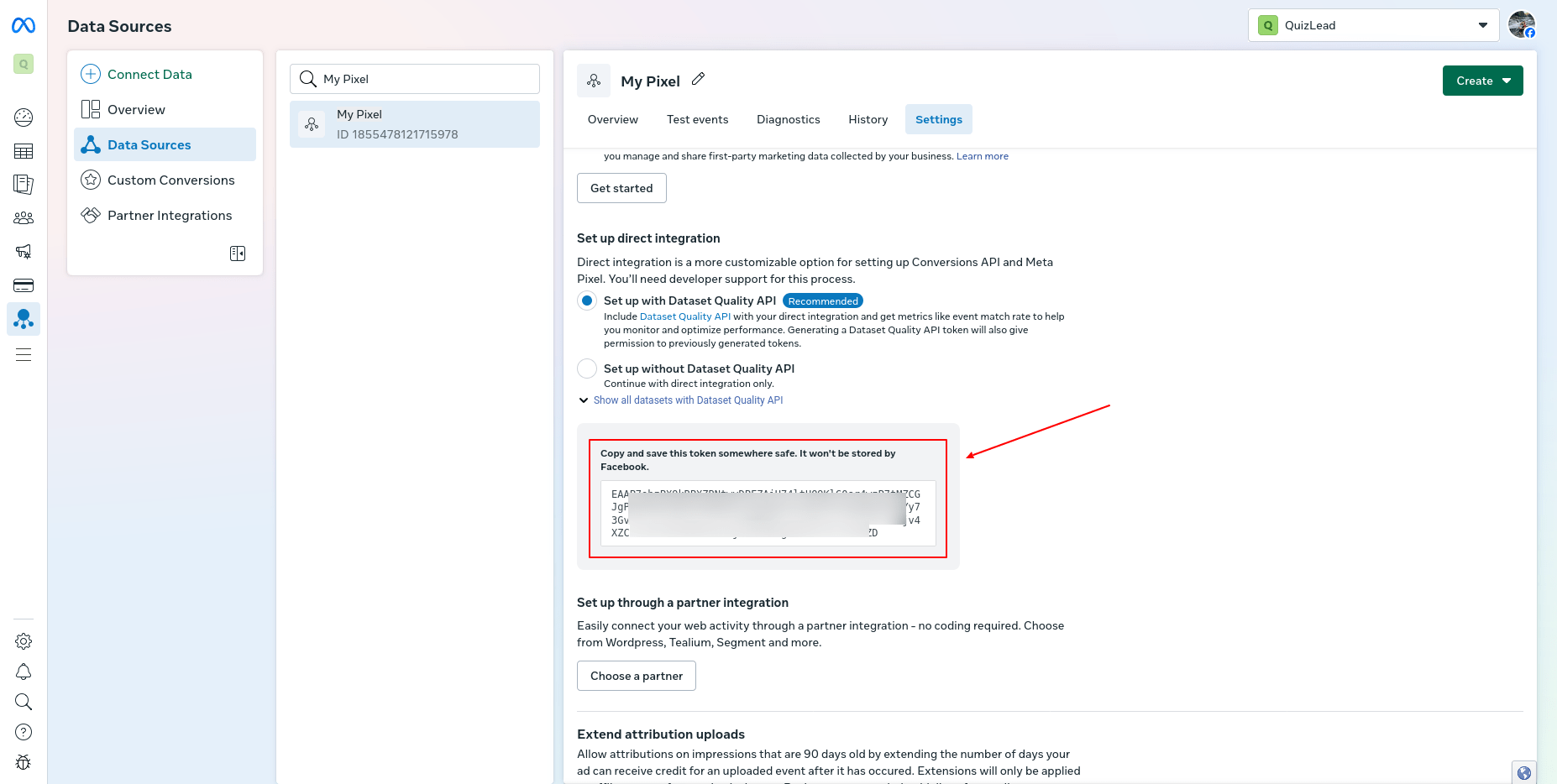Click the Set up direct integration heading
The height and width of the screenshot is (784, 1557).
click(x=648, y=238)
